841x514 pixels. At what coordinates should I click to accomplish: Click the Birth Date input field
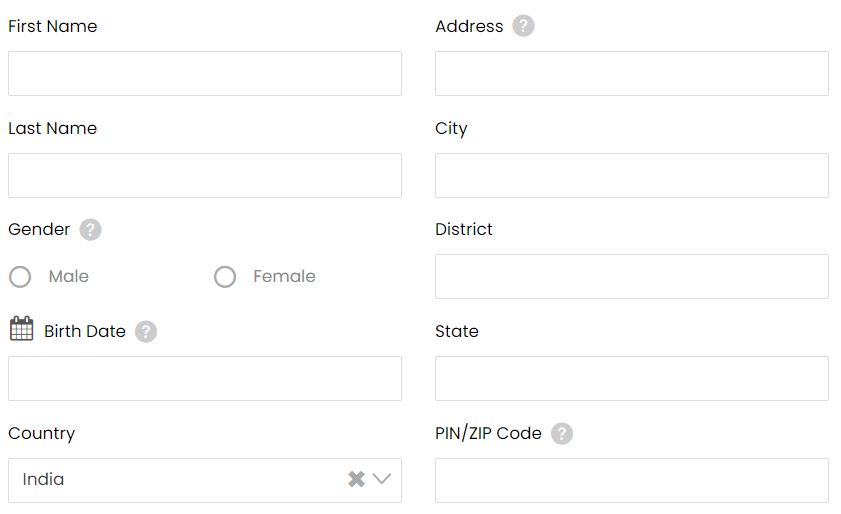click(x=205, y=378)
